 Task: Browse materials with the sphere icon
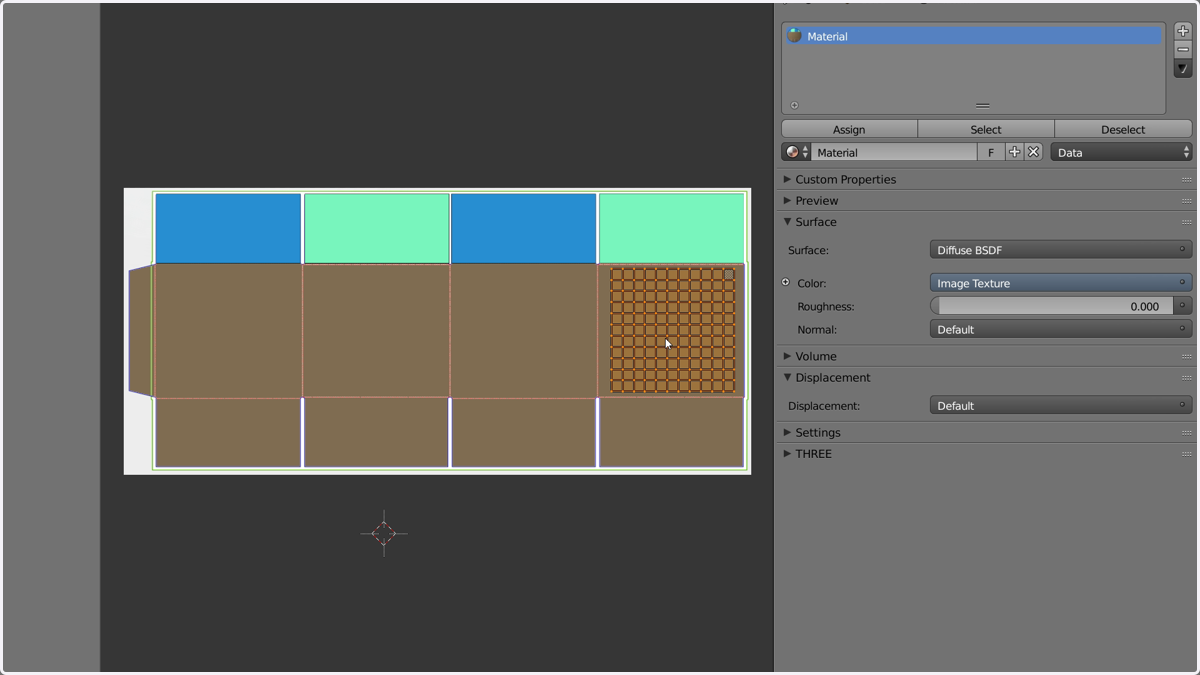(x=797, y=152)
